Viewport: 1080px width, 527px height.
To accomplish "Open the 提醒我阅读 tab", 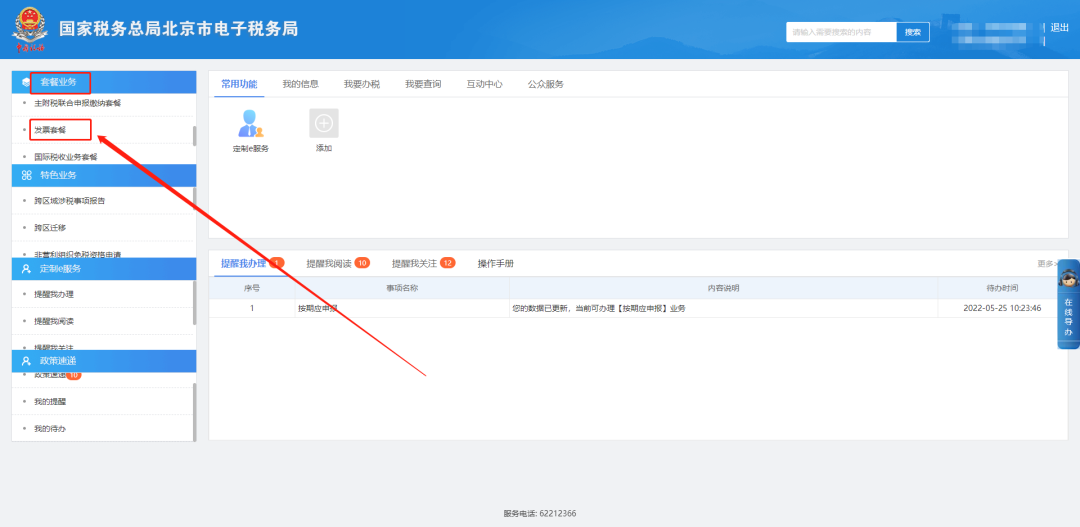I will pos(328,263).
